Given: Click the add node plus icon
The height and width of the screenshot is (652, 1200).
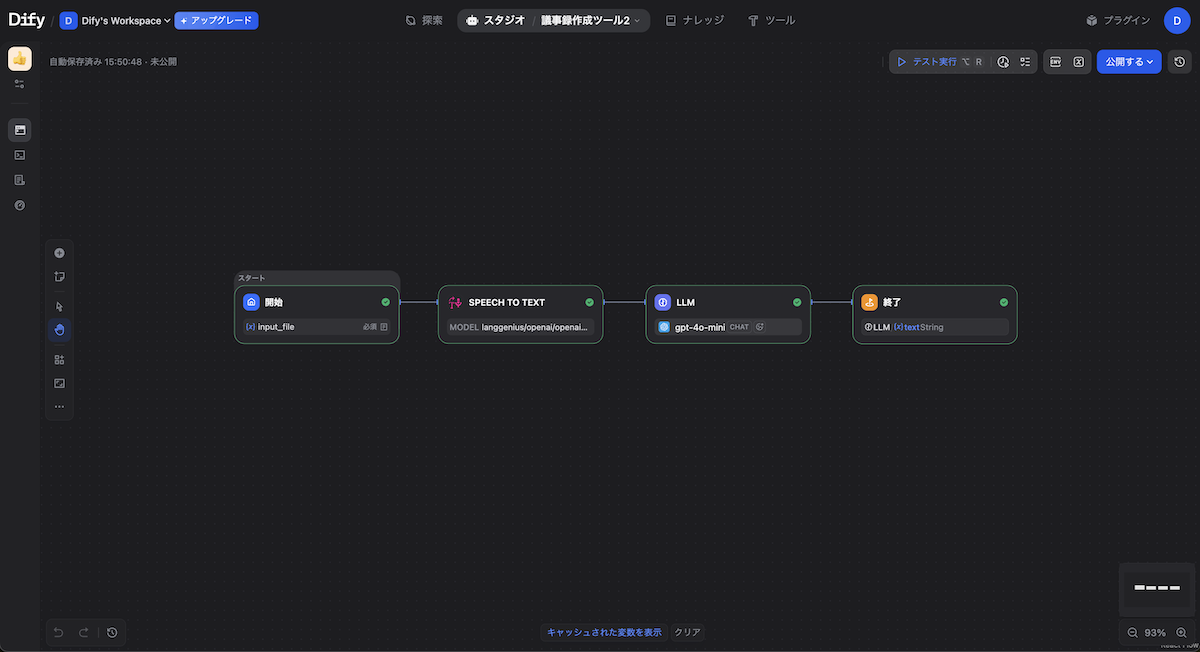Looking at the screenshot, I should (x=59, y=253).
